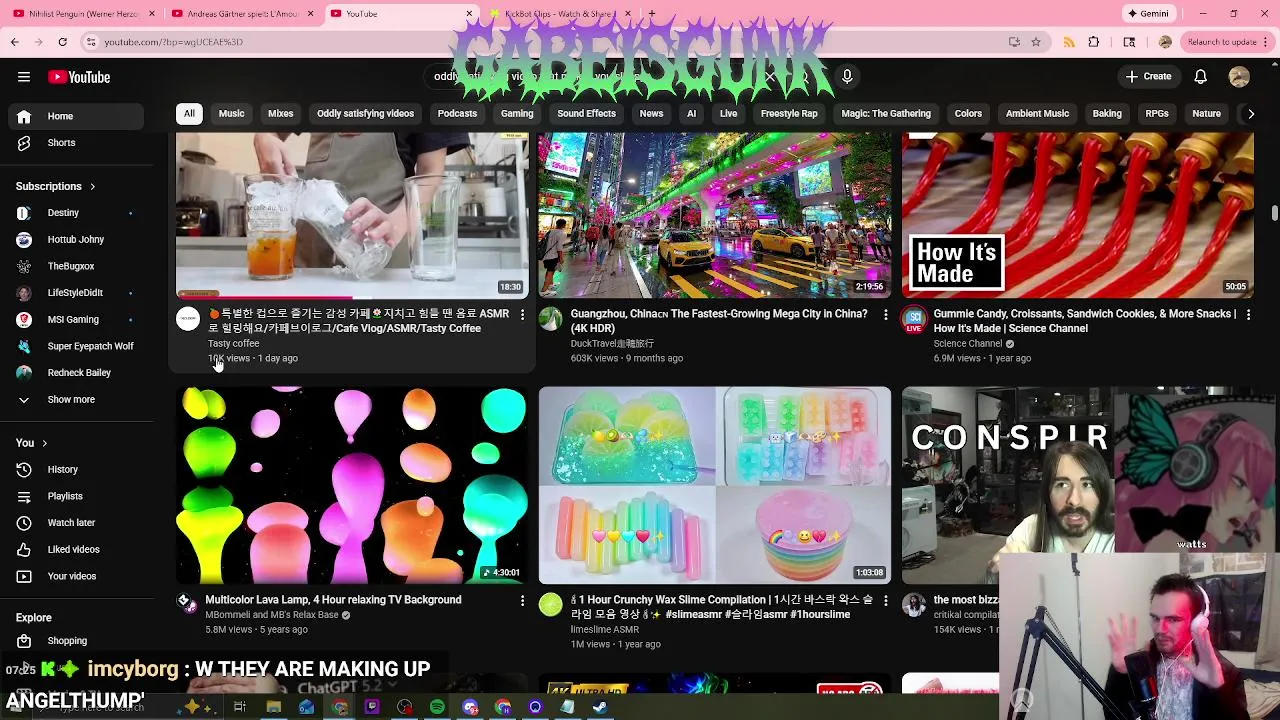The image size is (1280, 720).
Task: Open the MSI Gaming subscription
Action: point(76,319)
